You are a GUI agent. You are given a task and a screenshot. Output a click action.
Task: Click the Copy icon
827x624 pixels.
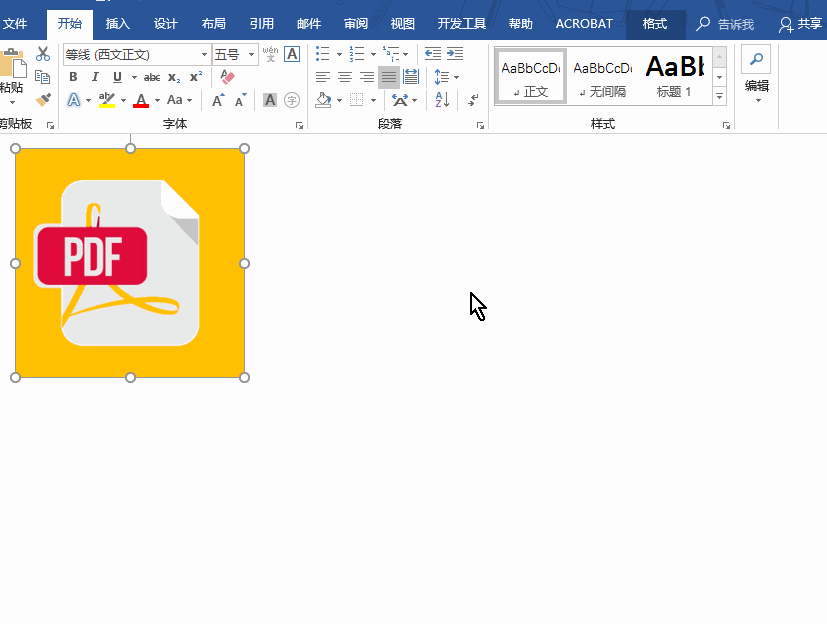click(43, 77)
